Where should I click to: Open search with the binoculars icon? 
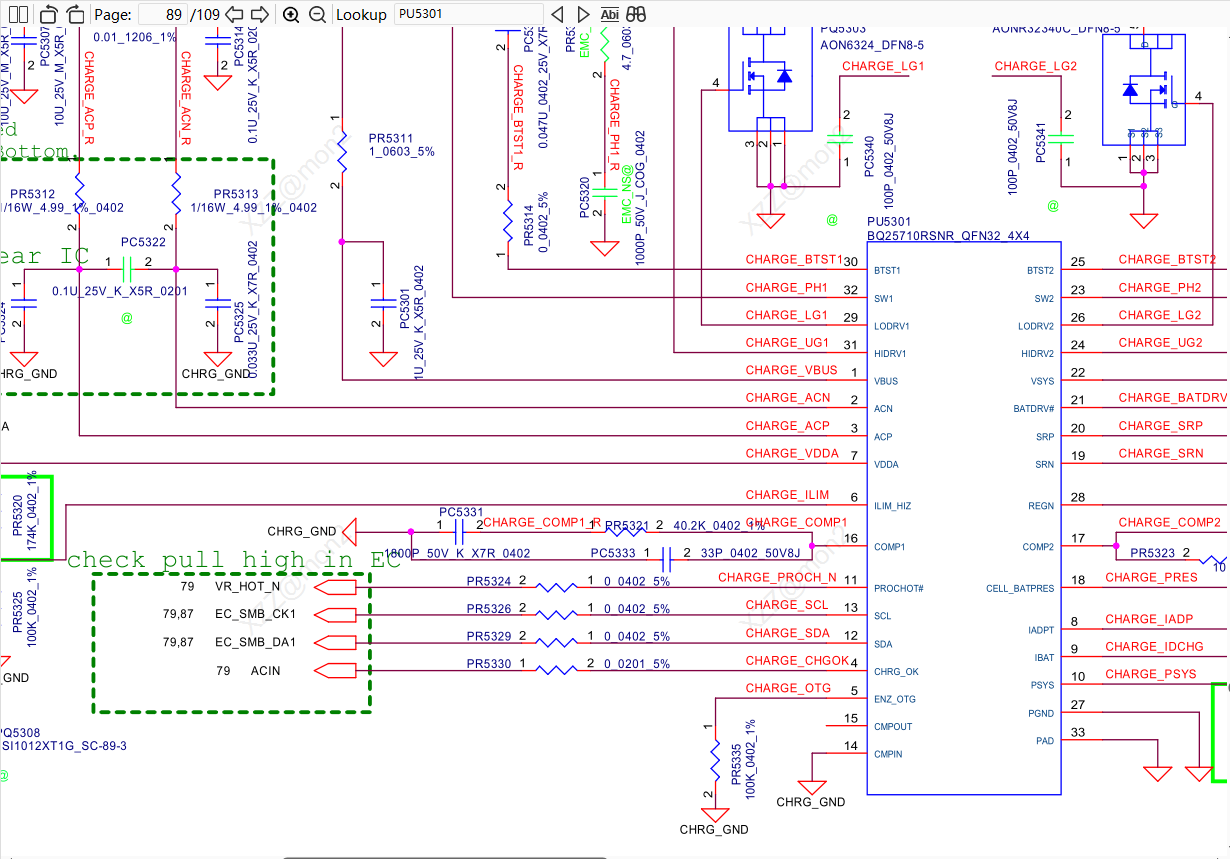[636, 14]
